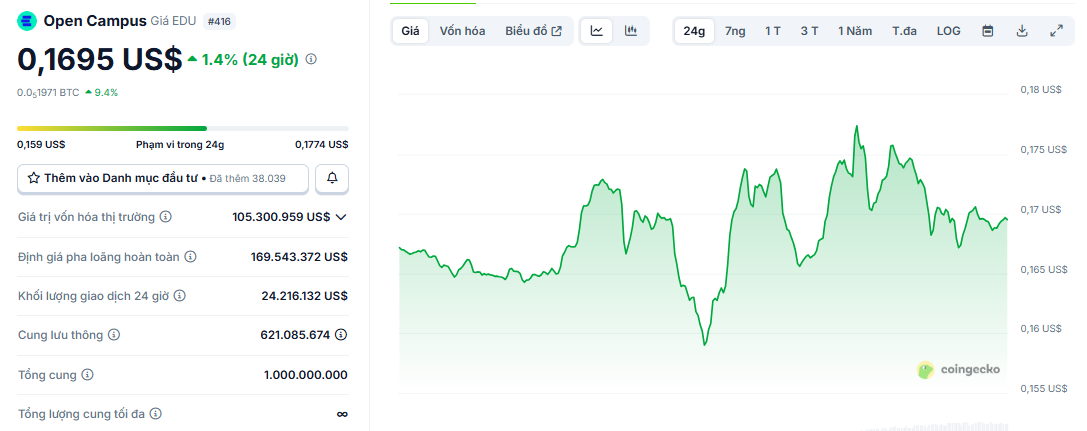Click the 0,175 US$ axis label
This screenshot has height=431, width=1087.
(1043, 149)
